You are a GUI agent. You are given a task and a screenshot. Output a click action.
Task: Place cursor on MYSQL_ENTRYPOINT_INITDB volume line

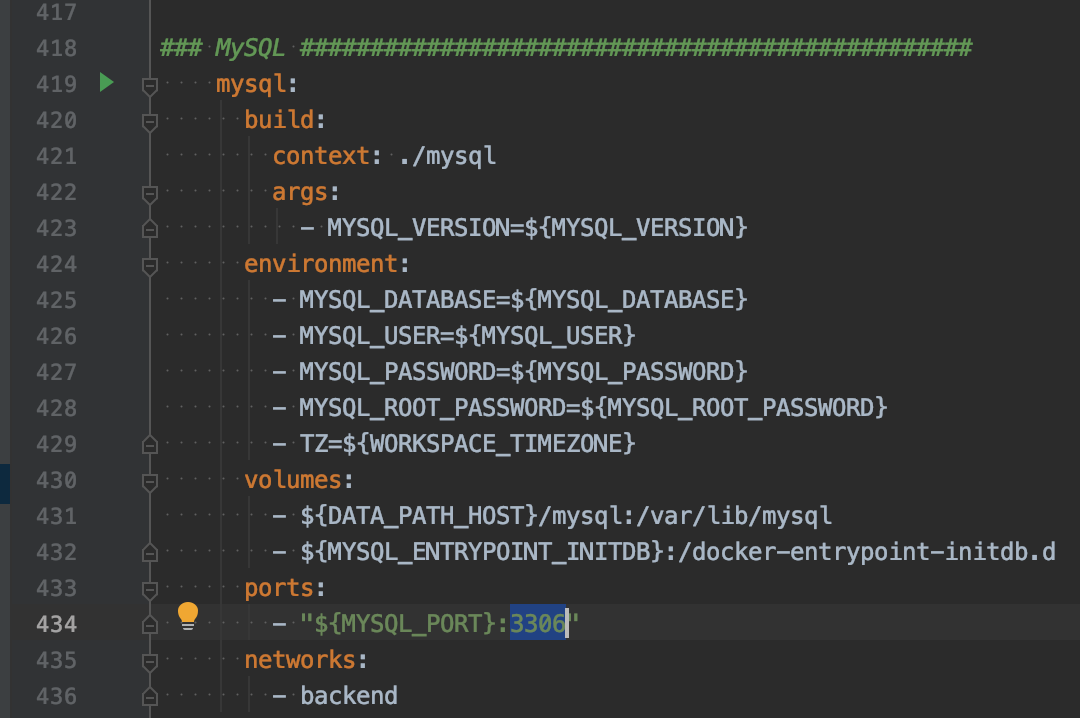[664, 551]
